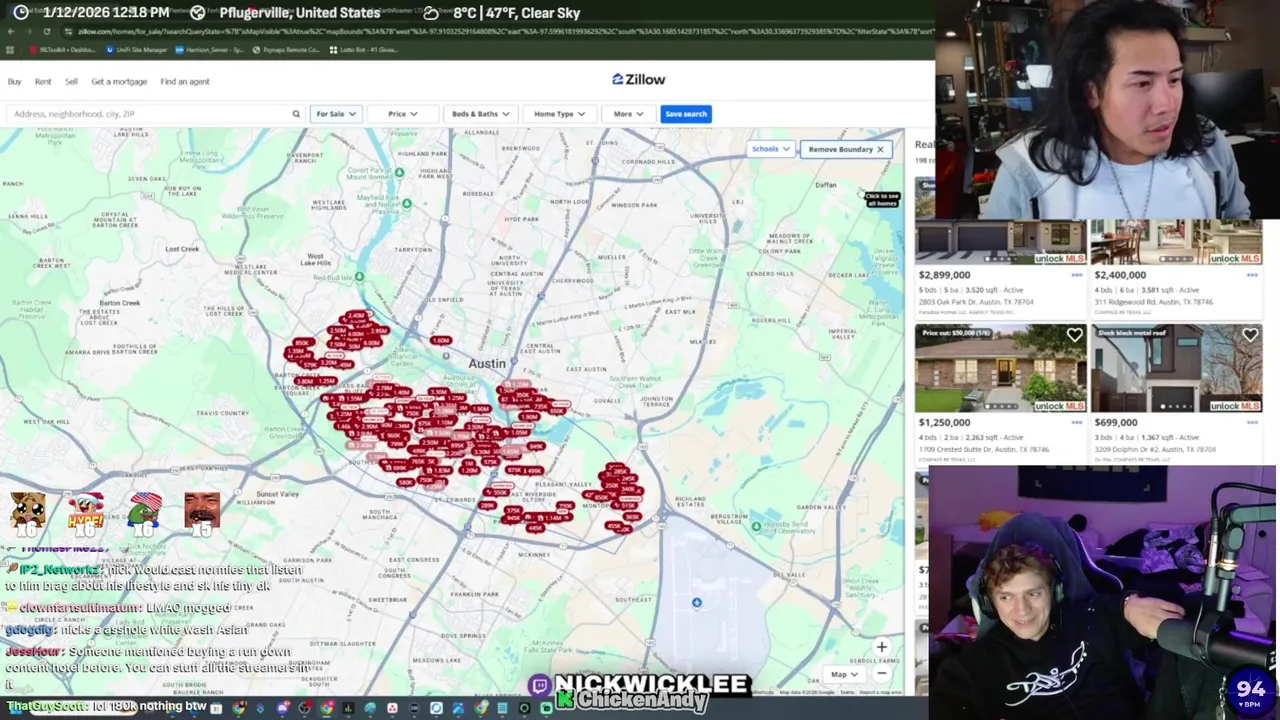This screenshot has width=1280, height=720.
Task: Zoom in the map with plus button
Action: 881,647
